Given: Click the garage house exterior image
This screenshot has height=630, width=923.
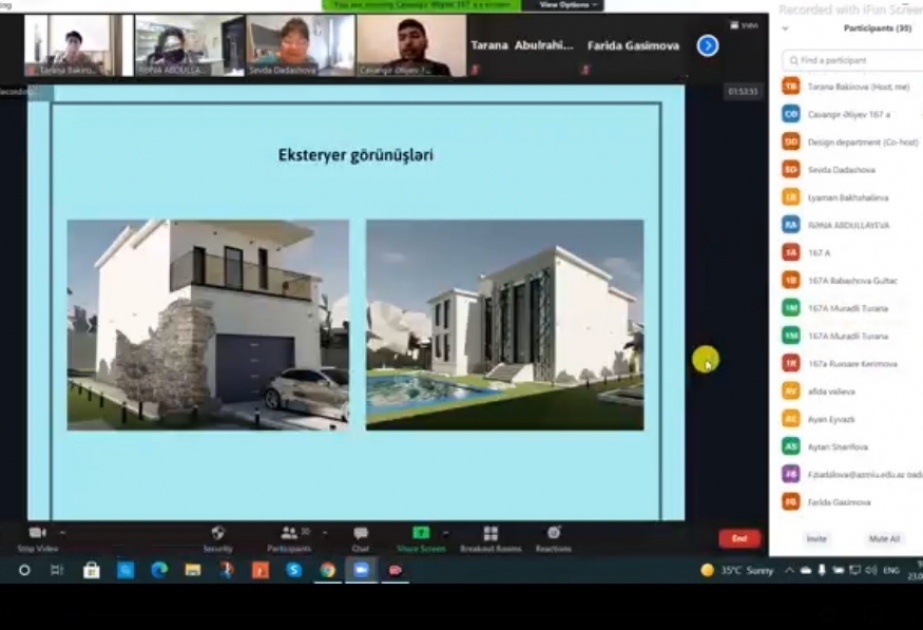Looking at the screenshot, I should click(208, 325).
